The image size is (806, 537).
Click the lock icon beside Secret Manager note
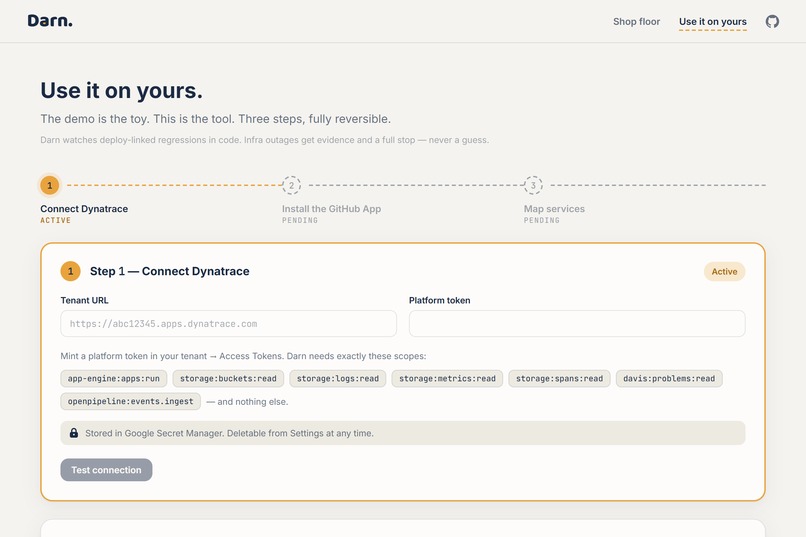click(74, 433)
